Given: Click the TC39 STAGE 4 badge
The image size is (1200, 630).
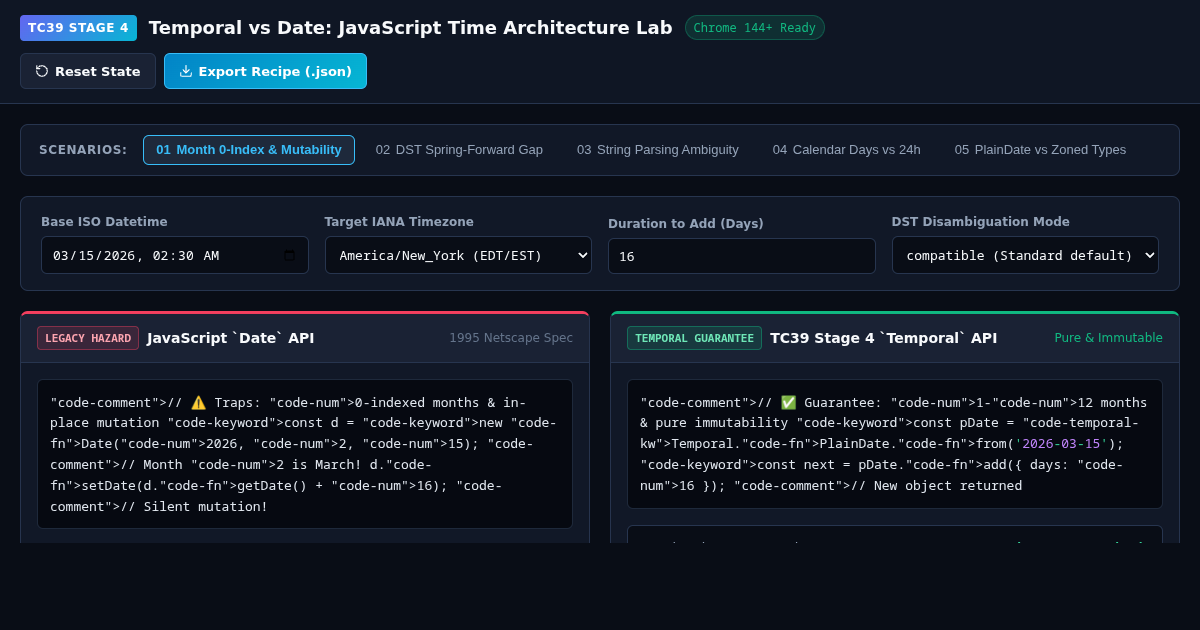Looking at the screenshot, I should 78,28.
